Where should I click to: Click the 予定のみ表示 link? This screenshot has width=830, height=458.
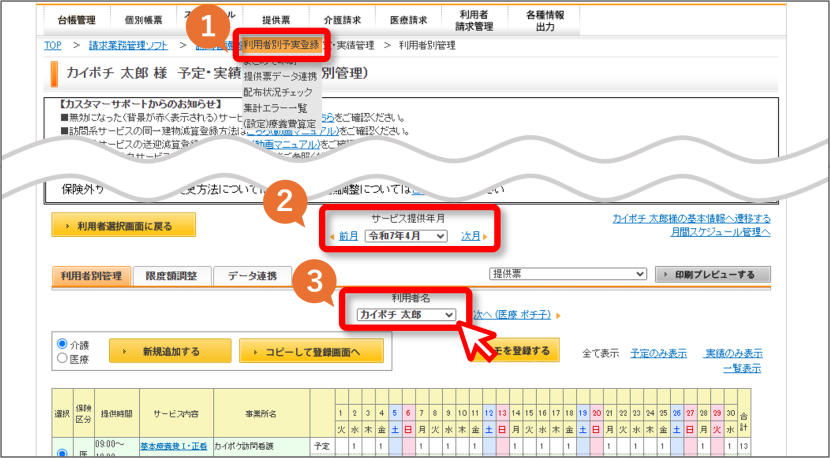point(658,353)
